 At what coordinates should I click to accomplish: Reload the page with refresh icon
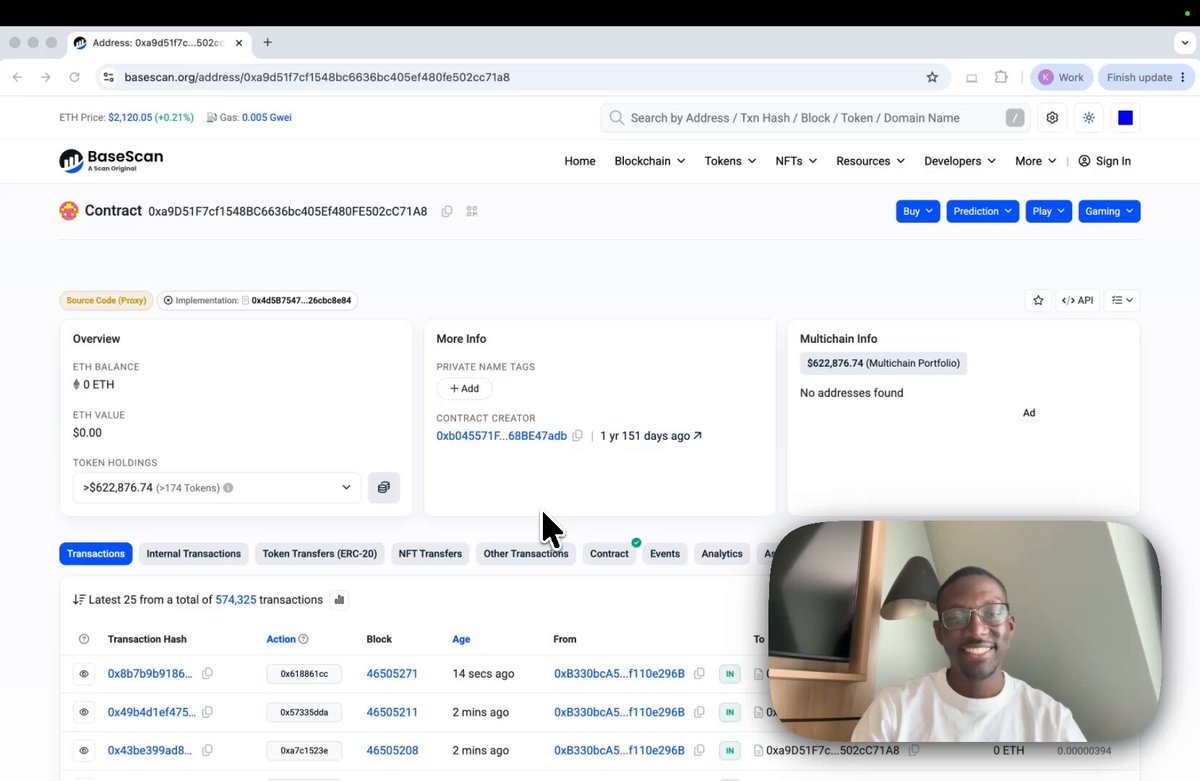coord(74,77)
